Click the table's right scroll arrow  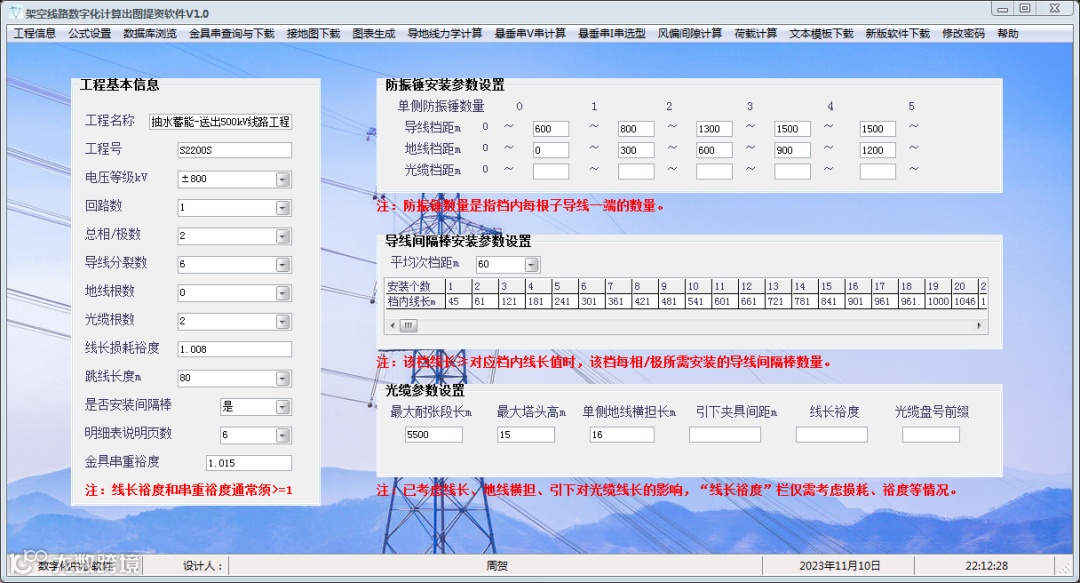click(979, 325)
